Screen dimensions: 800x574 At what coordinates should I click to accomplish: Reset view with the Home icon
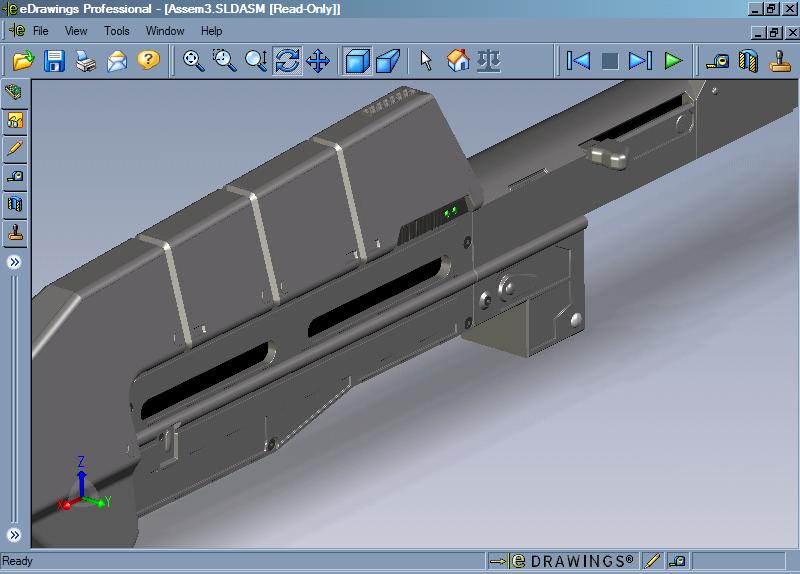[458, 61]
